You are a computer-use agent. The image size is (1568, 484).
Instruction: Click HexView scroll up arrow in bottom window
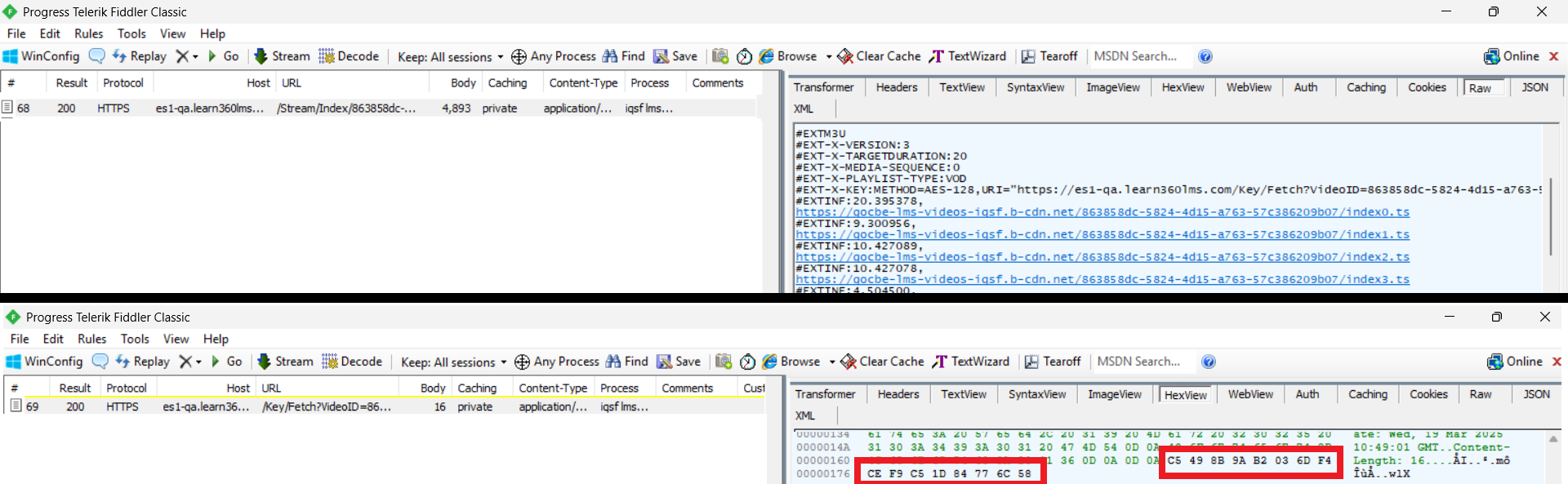1553,439
